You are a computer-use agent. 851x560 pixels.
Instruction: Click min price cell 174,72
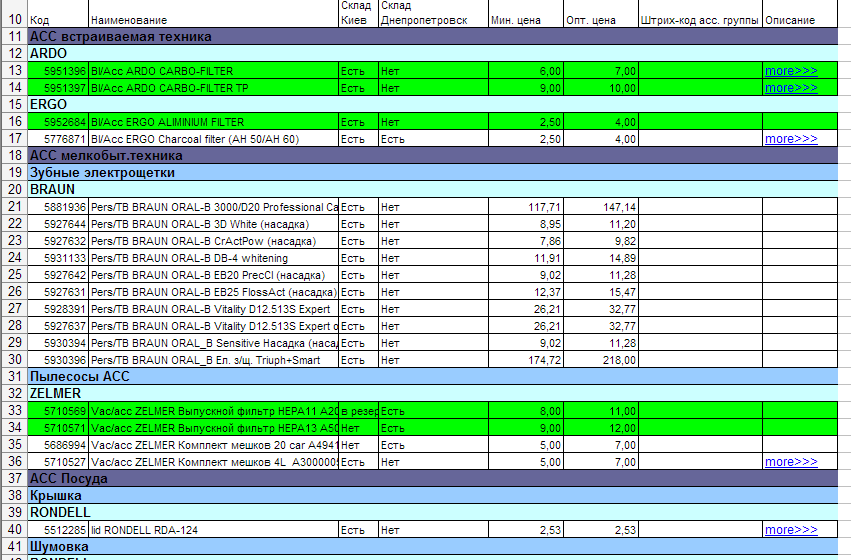(526, 360)
